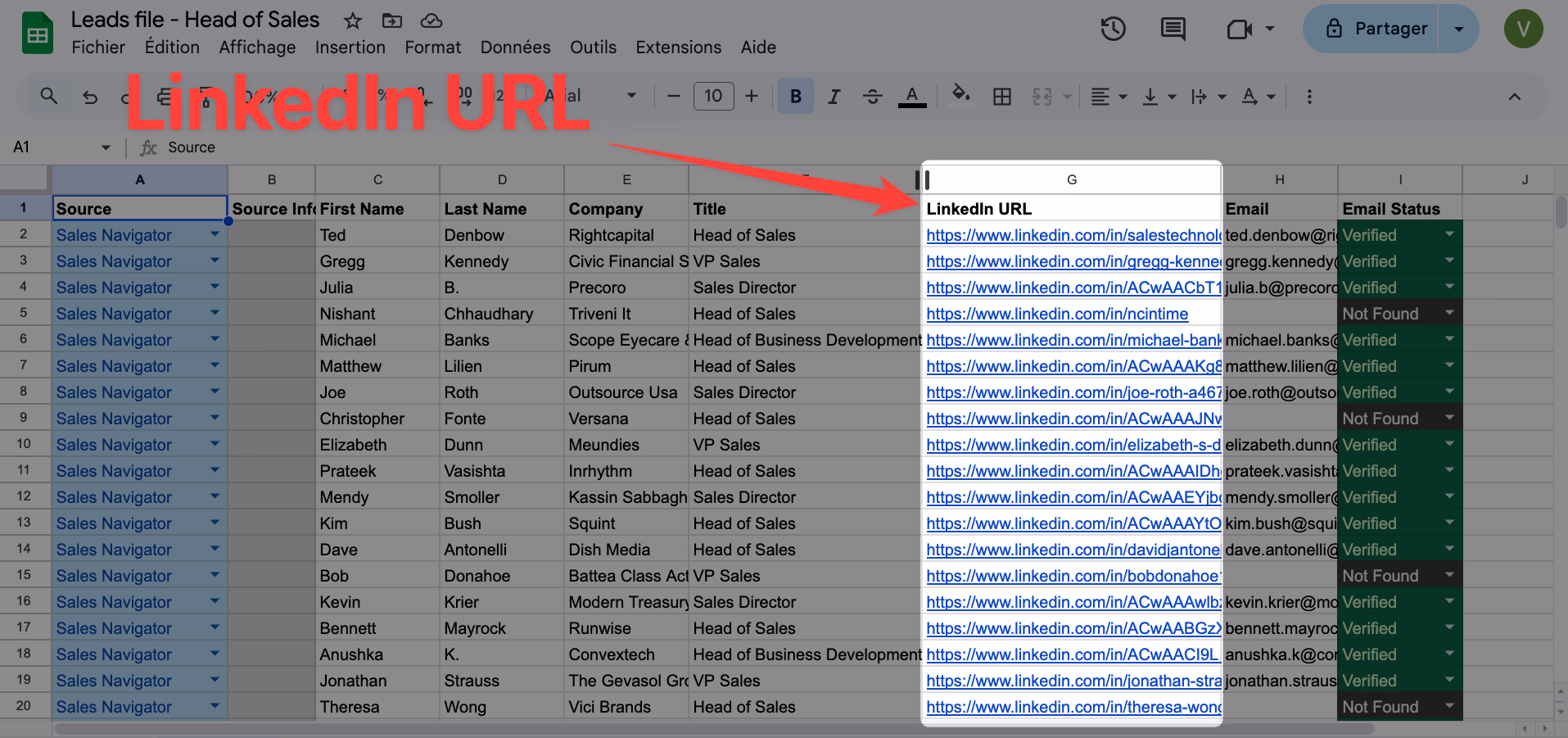Viewport: 1568px width, 738px height.
Task: Open Format menu
Action: pyautogui.click(x=432, y=48)
